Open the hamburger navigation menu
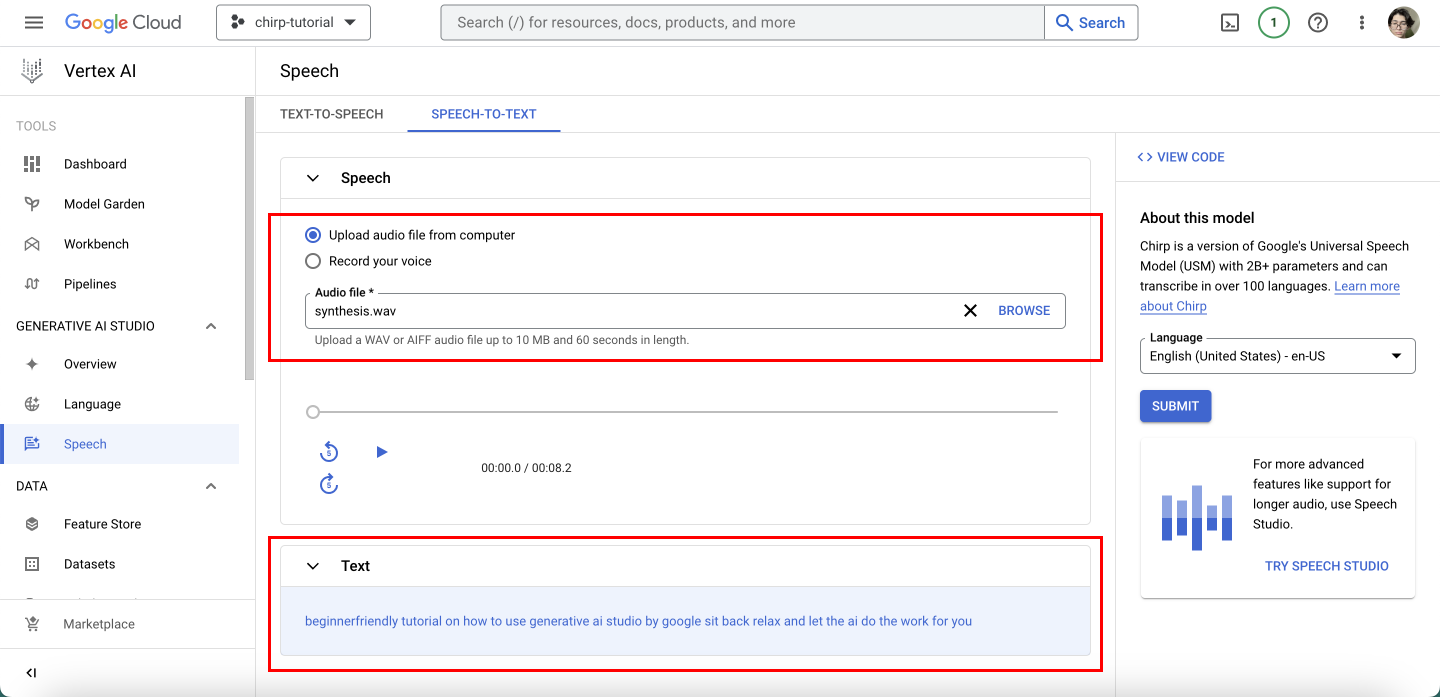The image size is (1440, 697). 34,23
